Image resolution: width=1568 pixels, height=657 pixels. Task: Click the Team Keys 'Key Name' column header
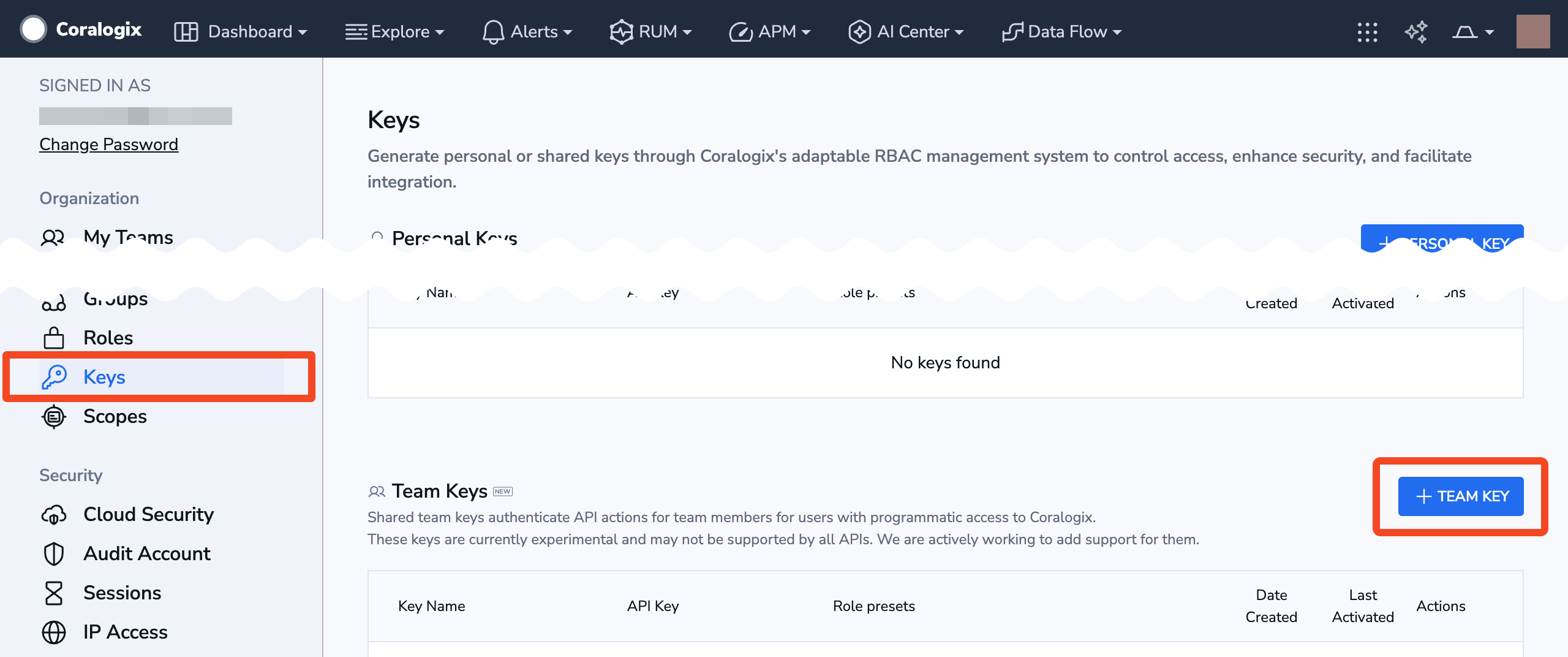432,606
